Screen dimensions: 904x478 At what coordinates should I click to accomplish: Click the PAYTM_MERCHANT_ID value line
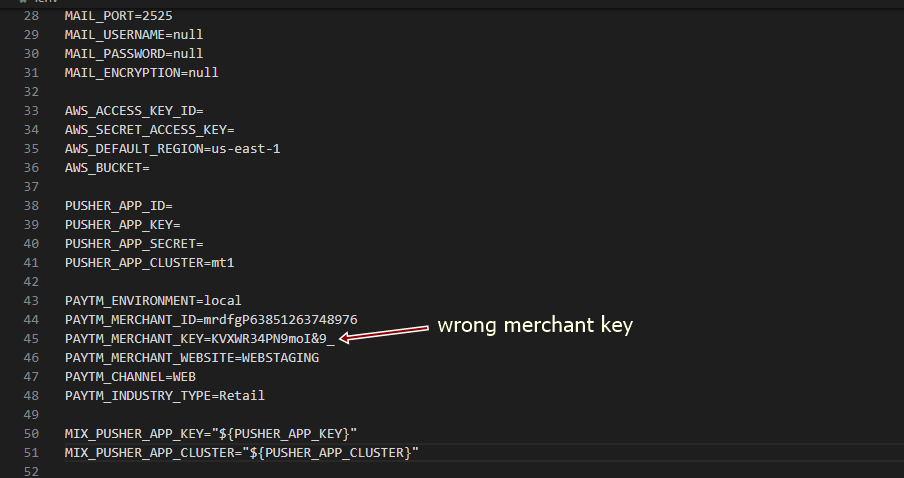(211, 320)
